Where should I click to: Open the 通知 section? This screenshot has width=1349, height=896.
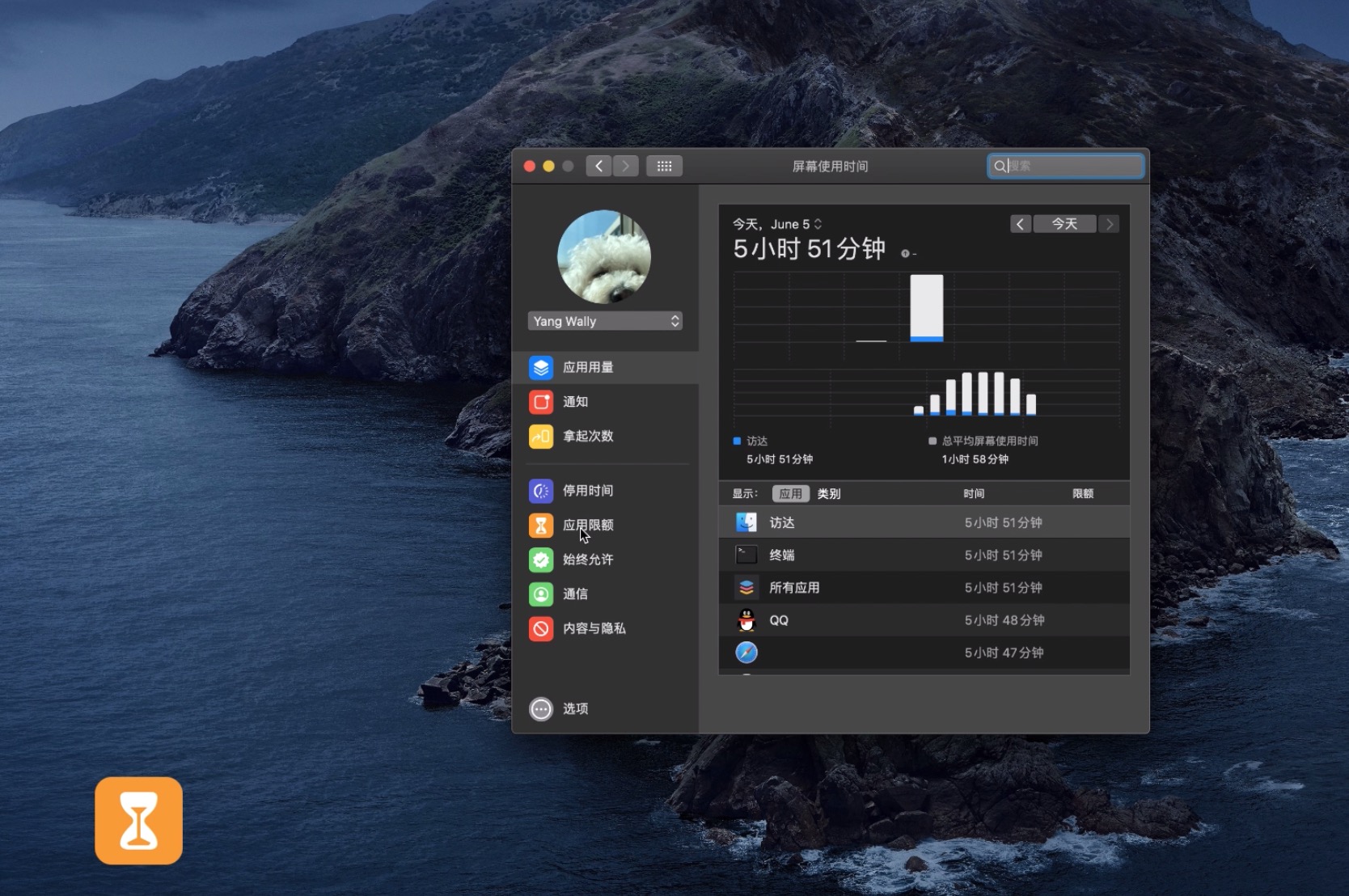(575, 402)
